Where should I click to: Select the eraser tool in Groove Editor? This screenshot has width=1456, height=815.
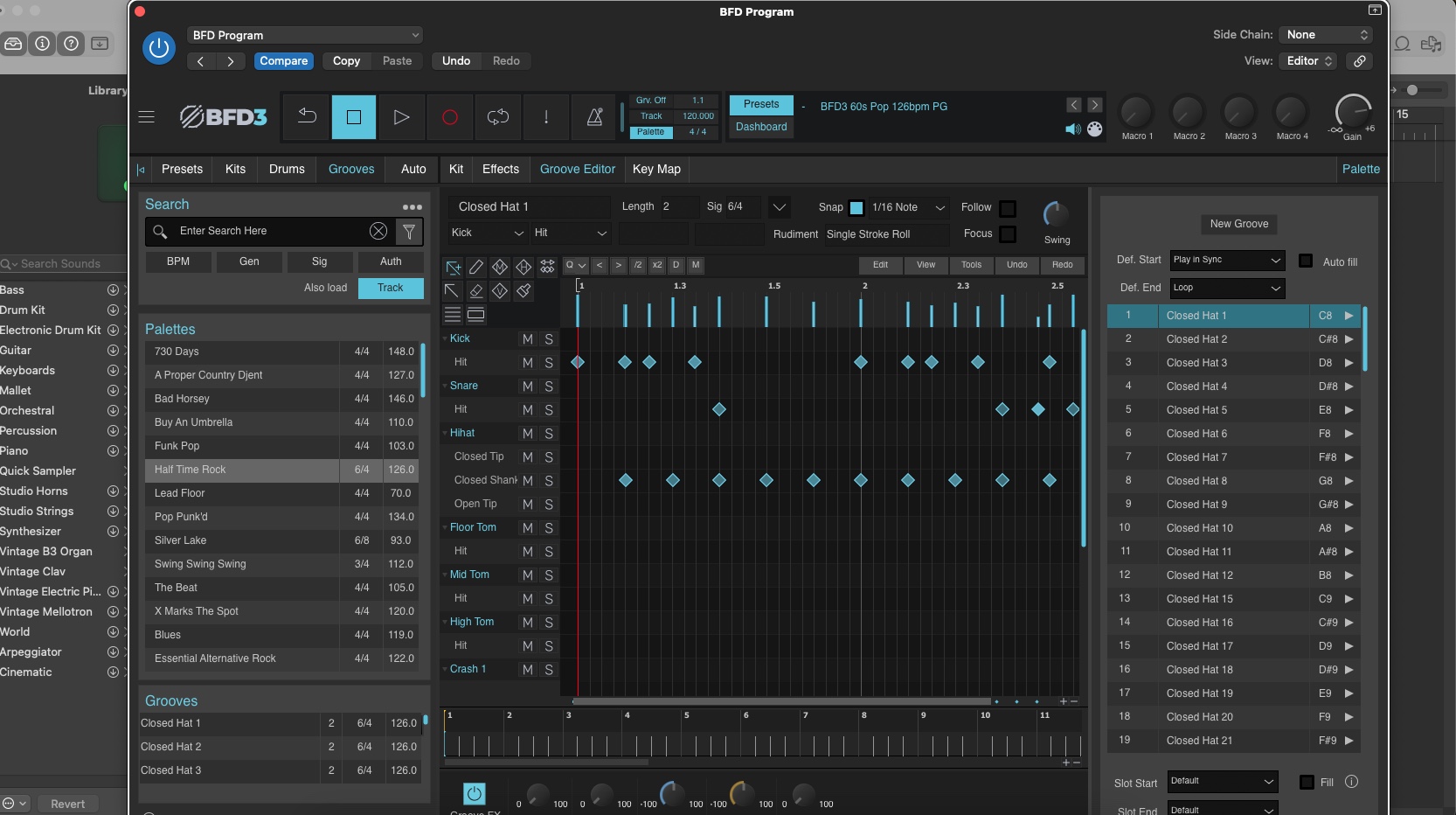(x=476, y=290)
